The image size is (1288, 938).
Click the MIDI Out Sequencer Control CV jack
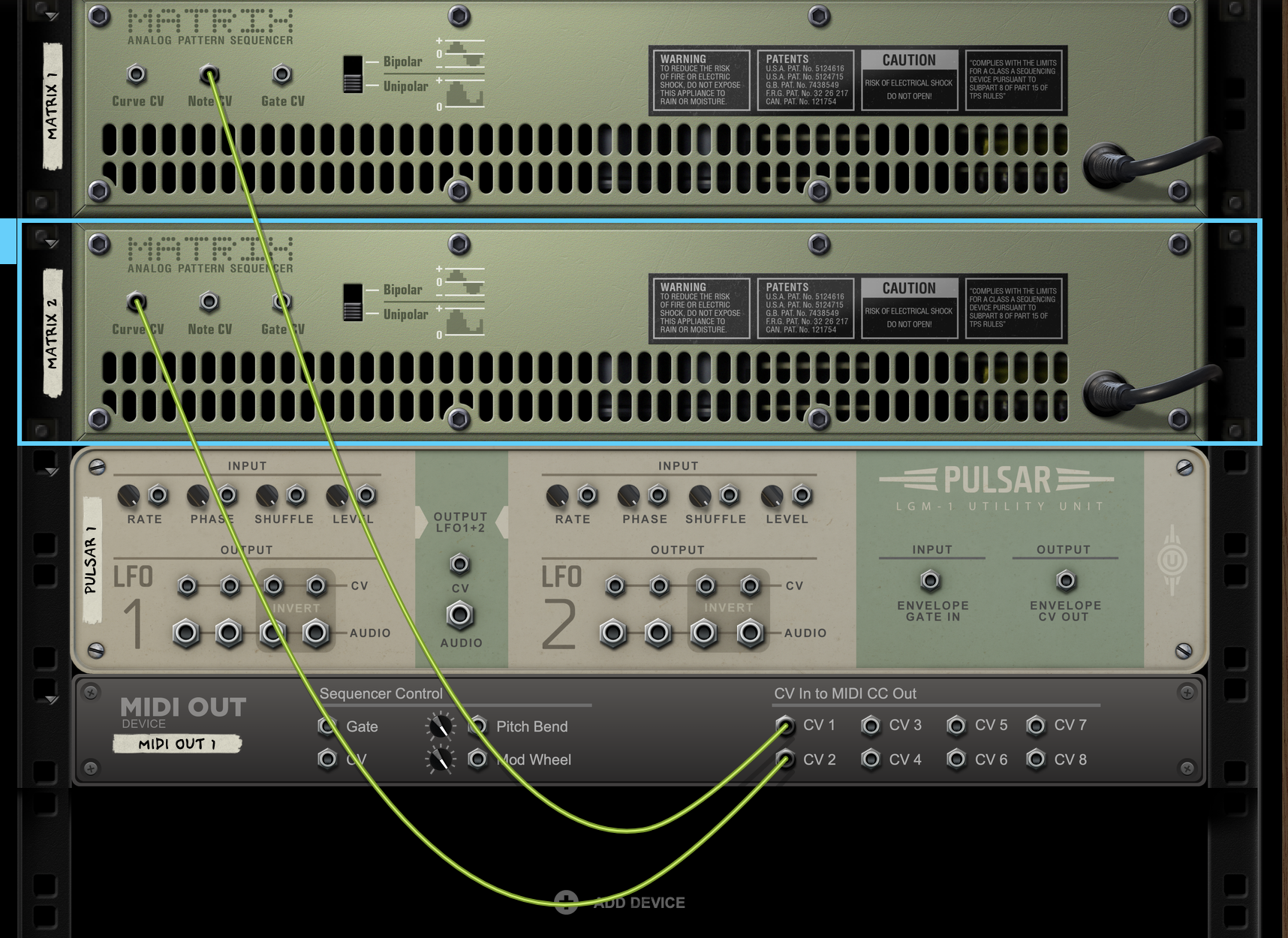(327, 759)
